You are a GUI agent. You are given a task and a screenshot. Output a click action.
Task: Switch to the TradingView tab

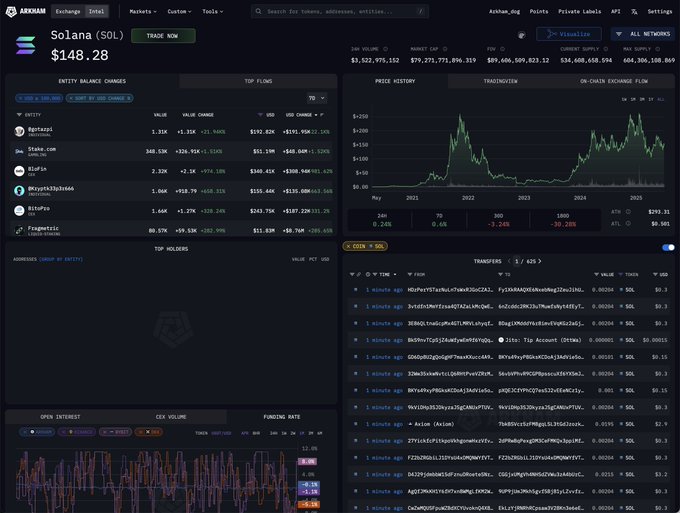click(500, 81)
